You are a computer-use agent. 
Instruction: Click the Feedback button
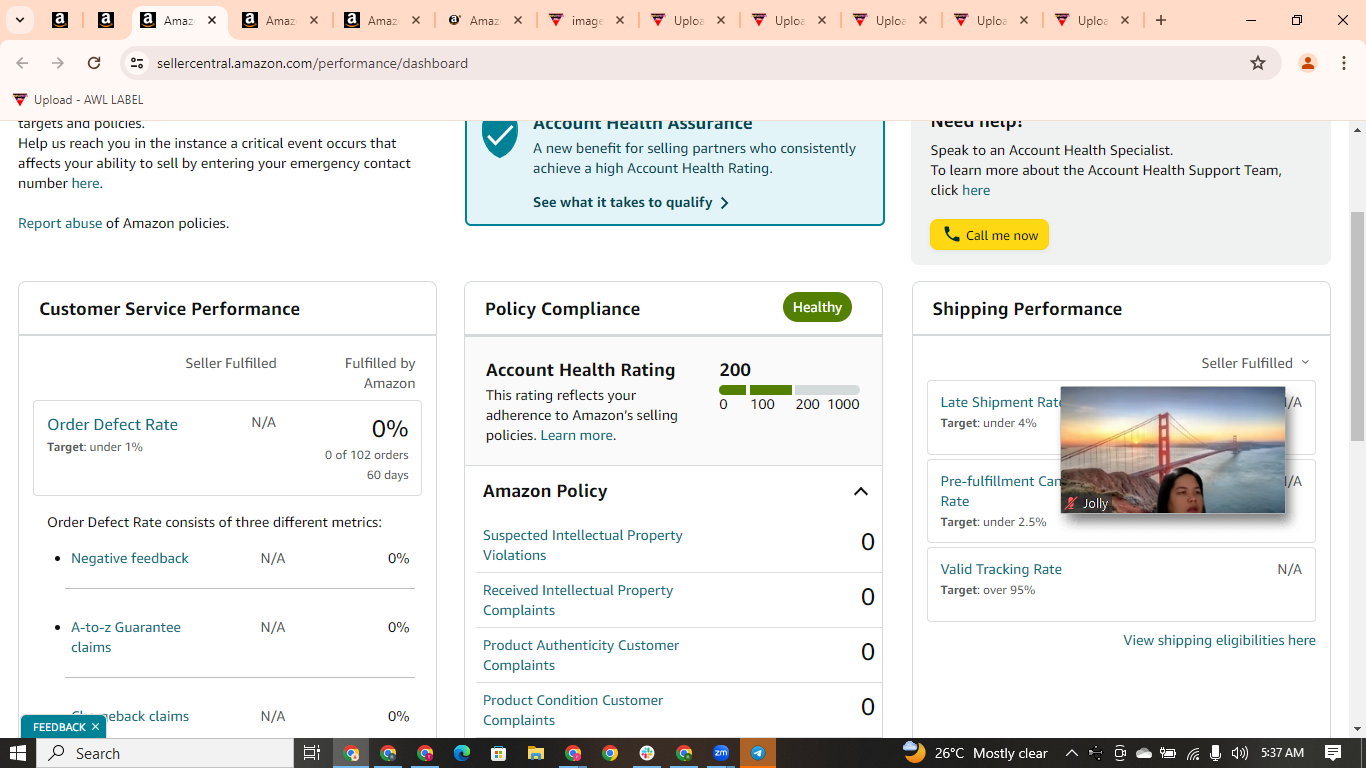tap(59, 727)
